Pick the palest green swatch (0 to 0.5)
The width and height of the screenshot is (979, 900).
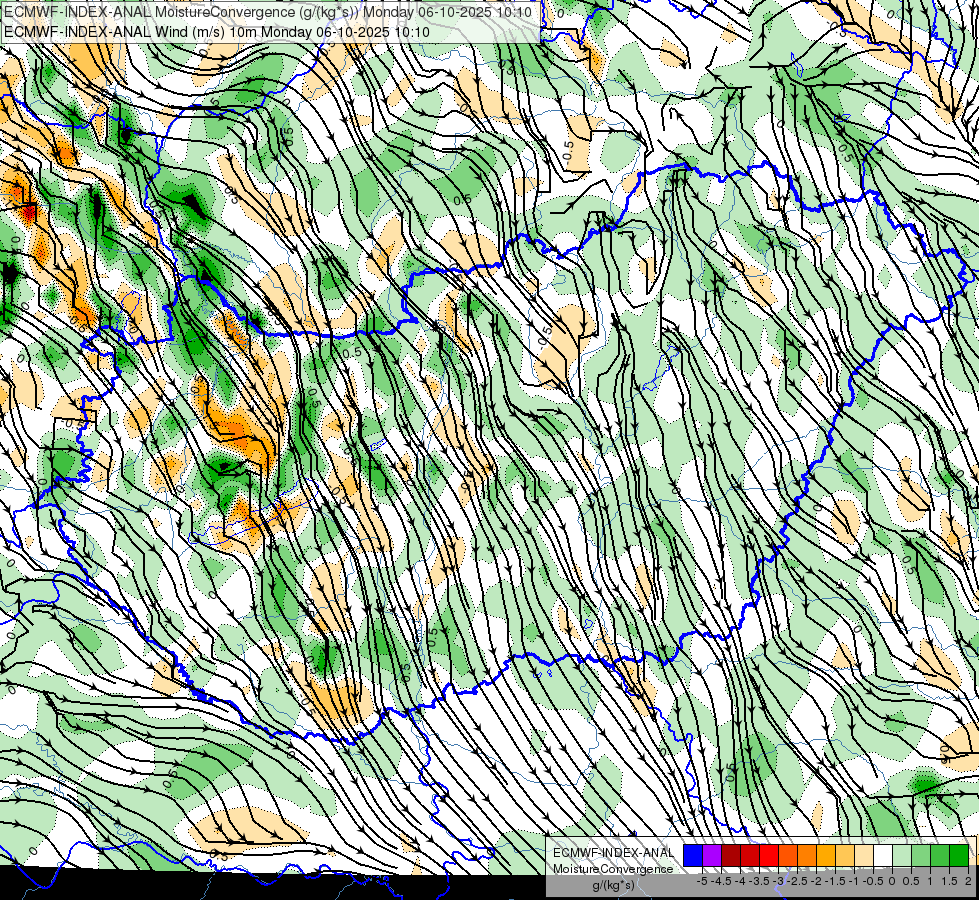(x=902, y=855)
